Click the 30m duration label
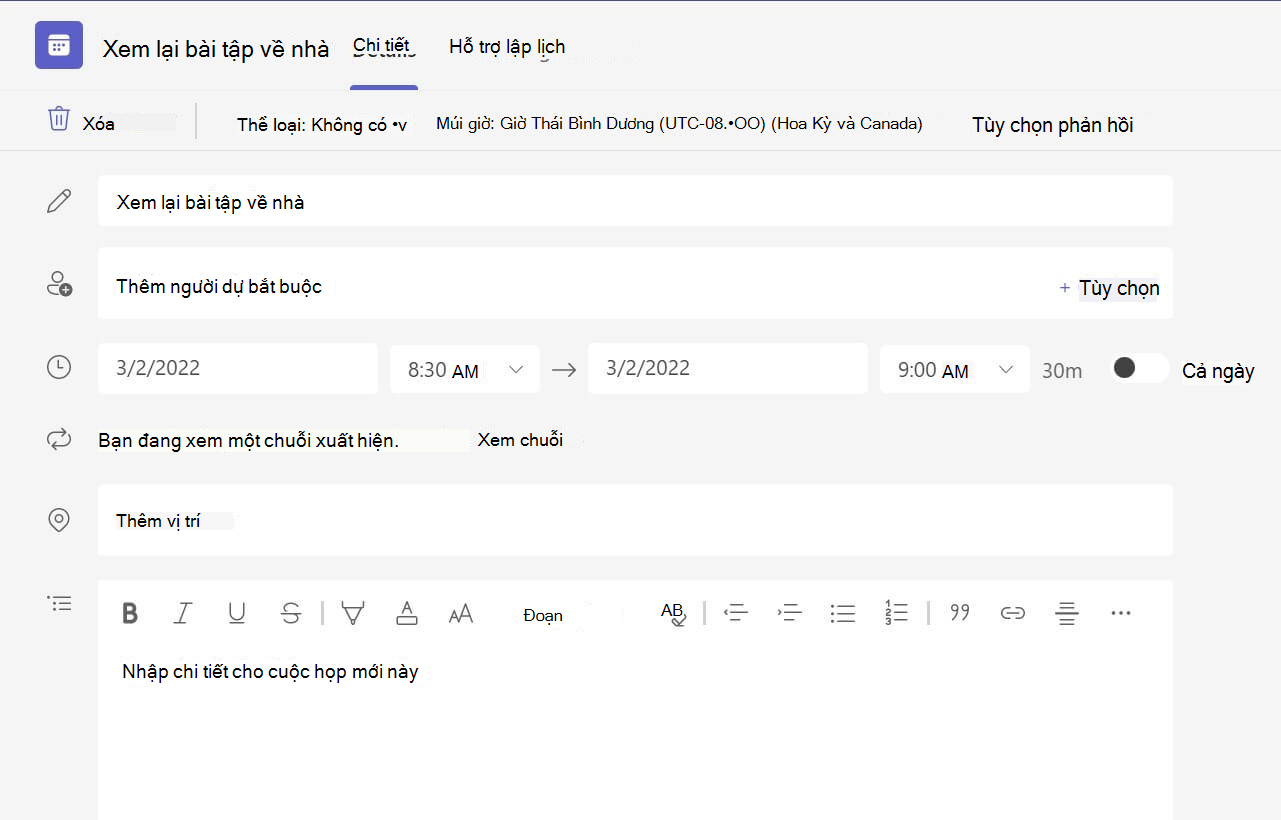 (x=1062, y=371)
